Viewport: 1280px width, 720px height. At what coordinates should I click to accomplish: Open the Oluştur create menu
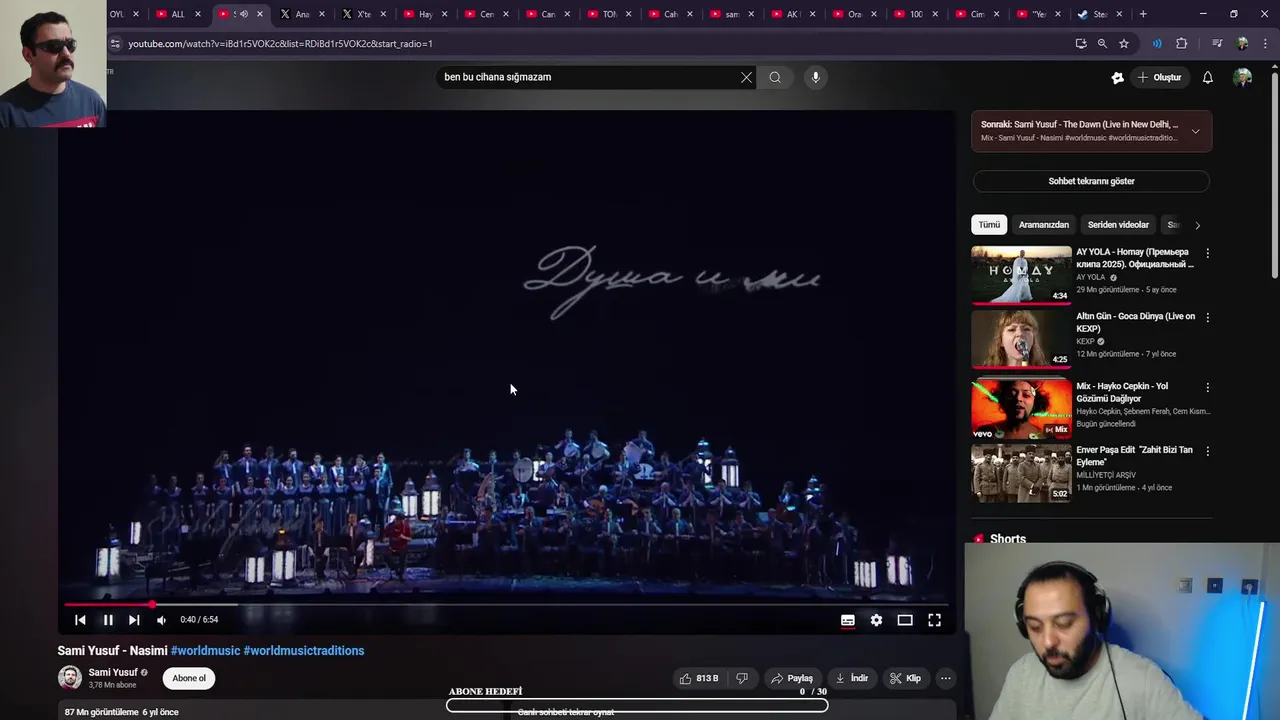point(1159,77)
